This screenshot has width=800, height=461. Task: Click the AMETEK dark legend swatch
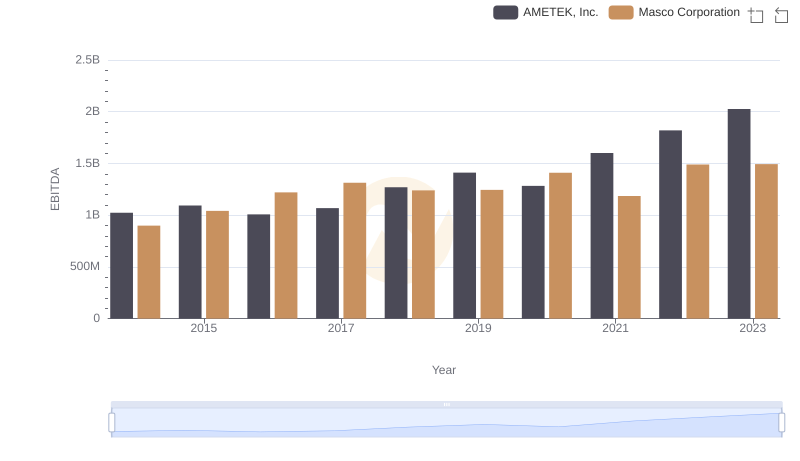(506, 12)
